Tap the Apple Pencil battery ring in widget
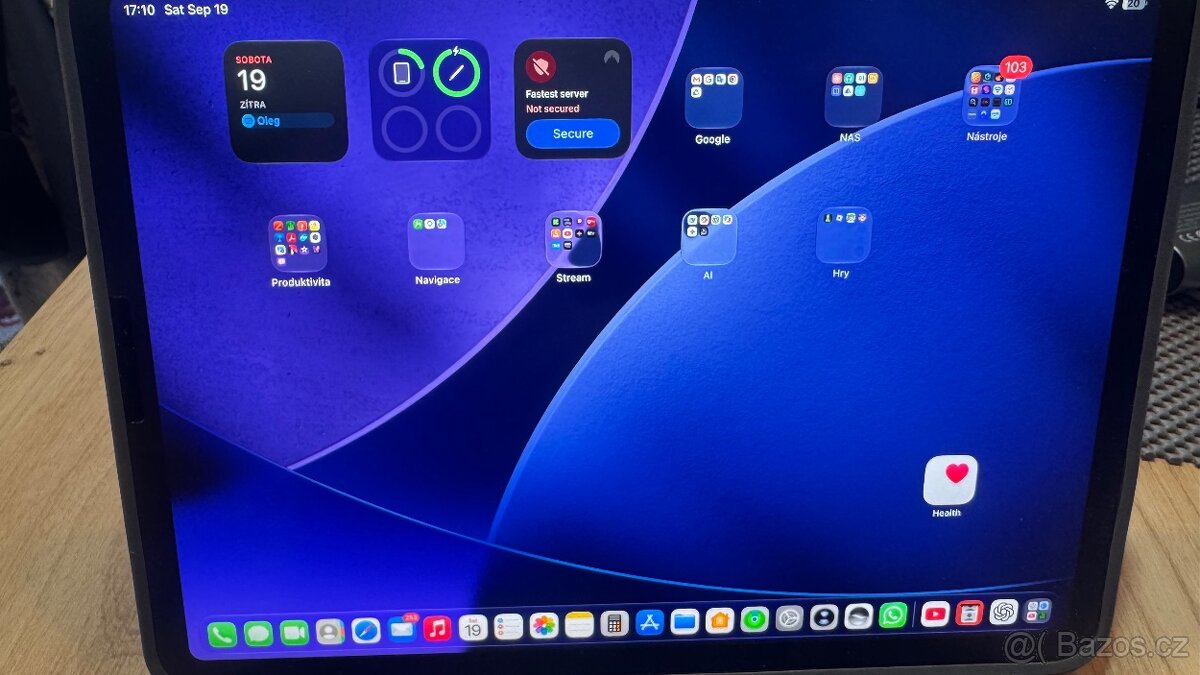Image resolution: width=1200 pixels, height=675 pixels. (457, 72)
